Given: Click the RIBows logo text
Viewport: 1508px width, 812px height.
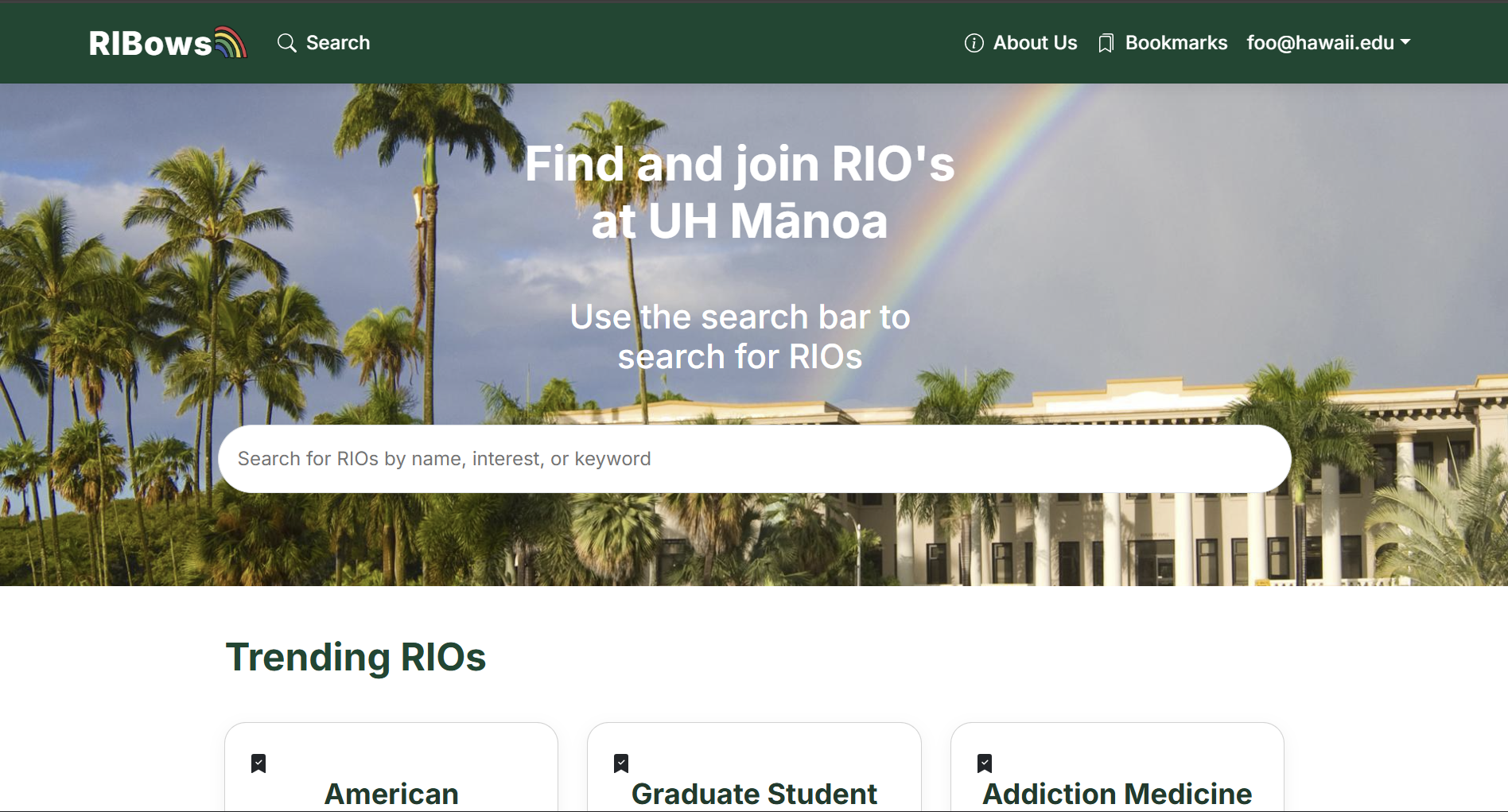Looking at the screenshot, I should point(150,43).
